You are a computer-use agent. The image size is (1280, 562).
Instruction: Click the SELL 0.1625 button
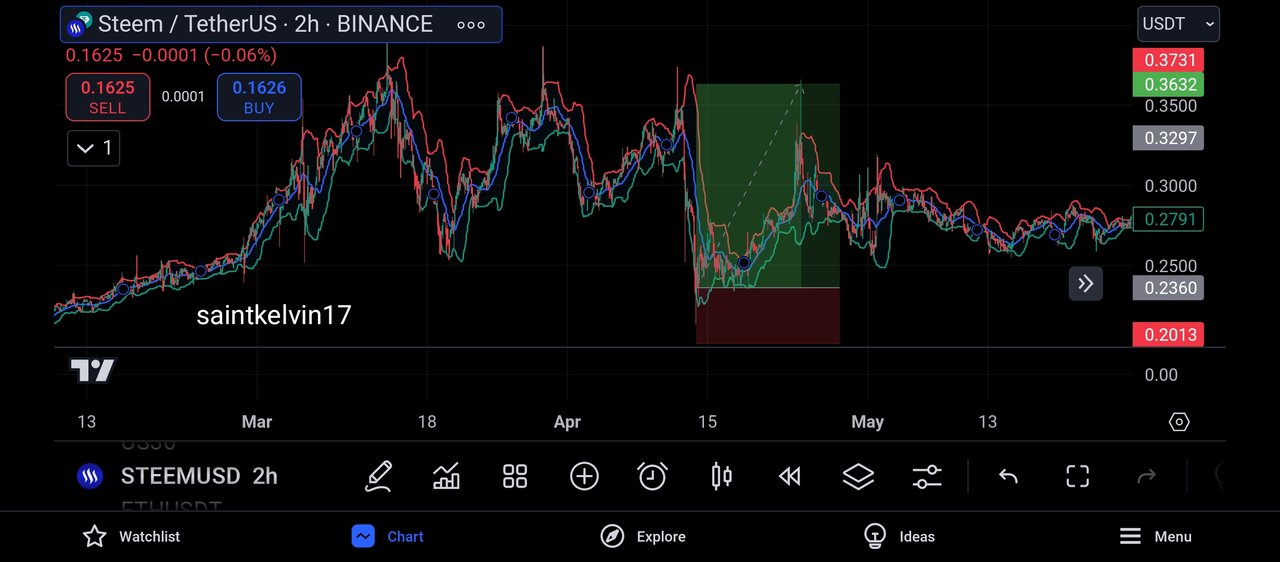point(108,97)
